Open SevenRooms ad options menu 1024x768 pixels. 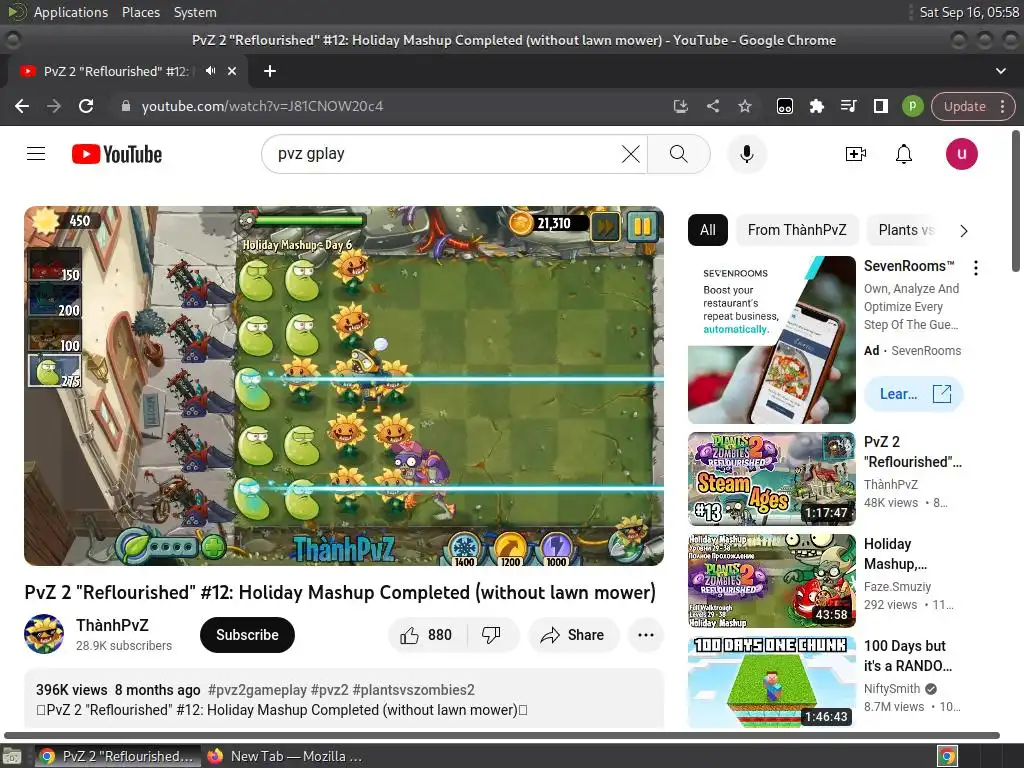[976, 267]
